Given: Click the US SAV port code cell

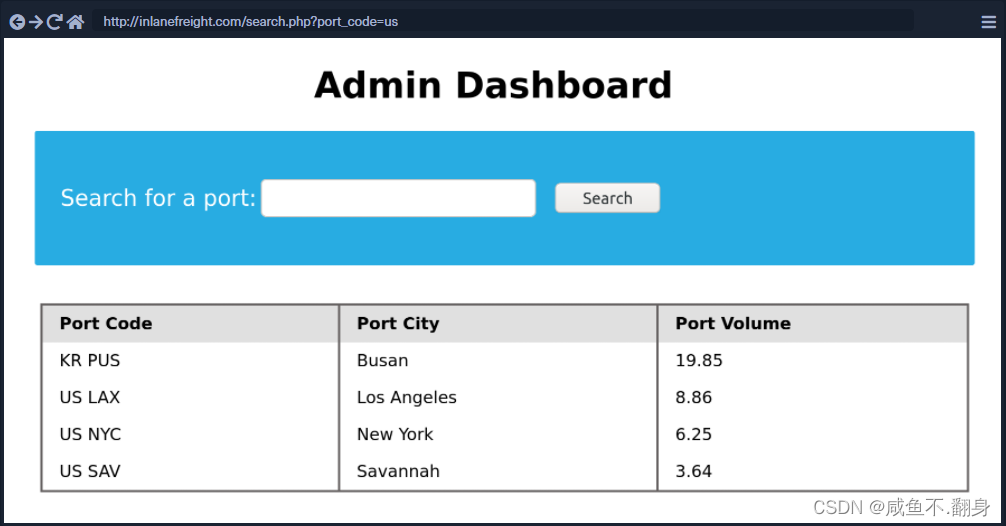Looking at the screenshot, I should 90,471.
